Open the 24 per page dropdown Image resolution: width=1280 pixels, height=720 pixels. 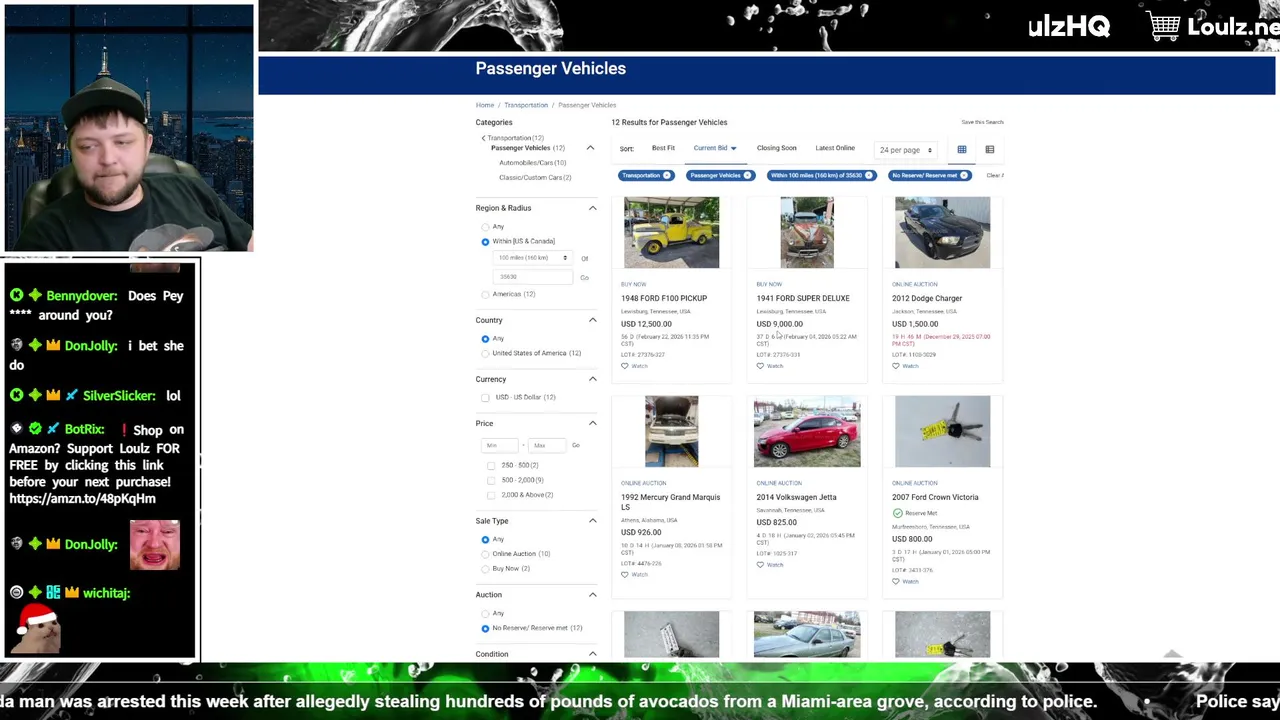coord(906,150)
